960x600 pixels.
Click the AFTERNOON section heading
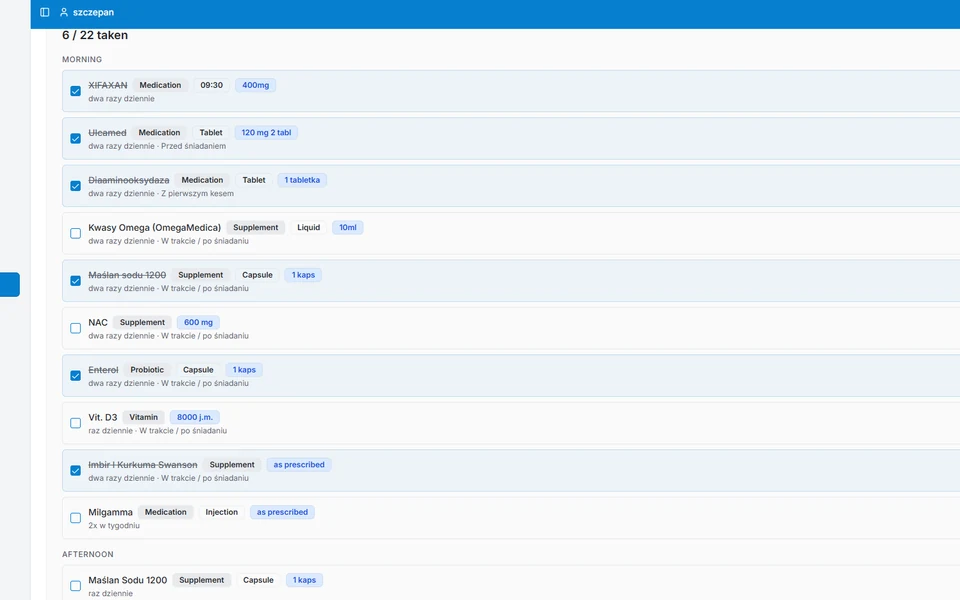click(x=88, y=554)
